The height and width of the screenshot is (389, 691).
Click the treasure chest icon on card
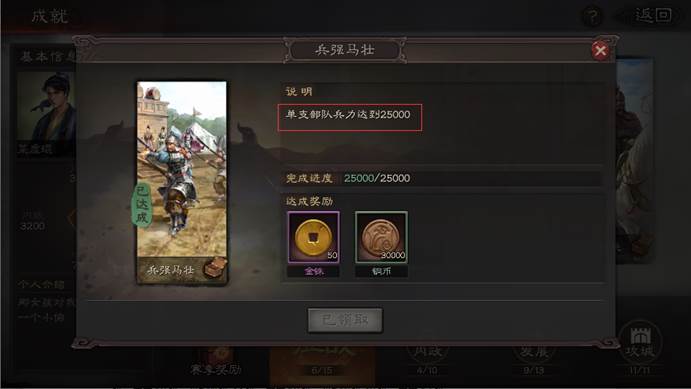click(215, 267)
